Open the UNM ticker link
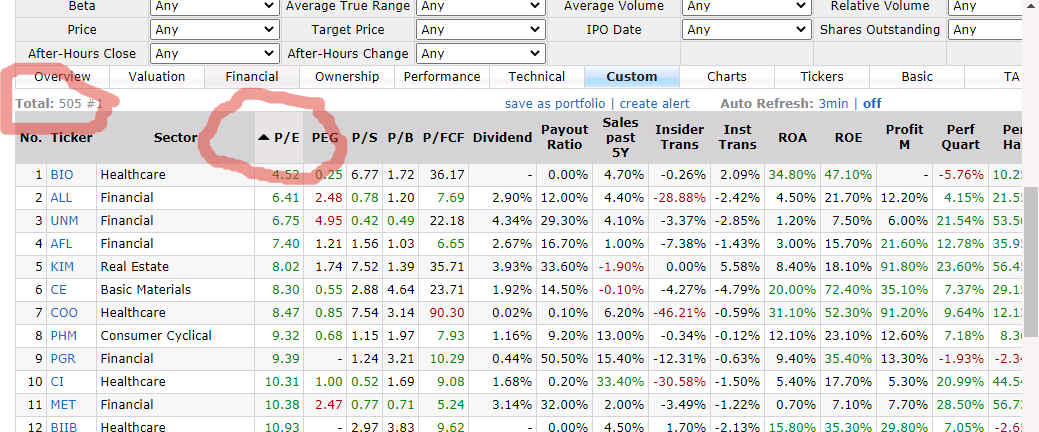 (64, 221)
